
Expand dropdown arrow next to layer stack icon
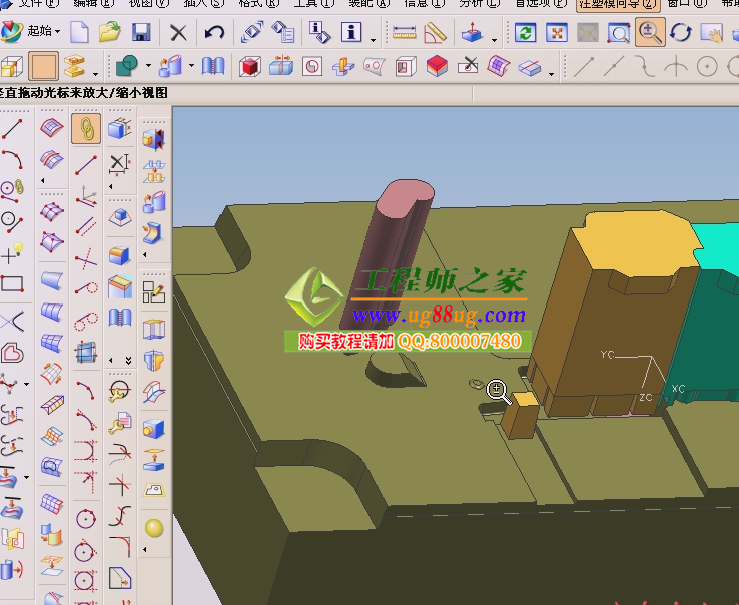[x=96, y=73]
